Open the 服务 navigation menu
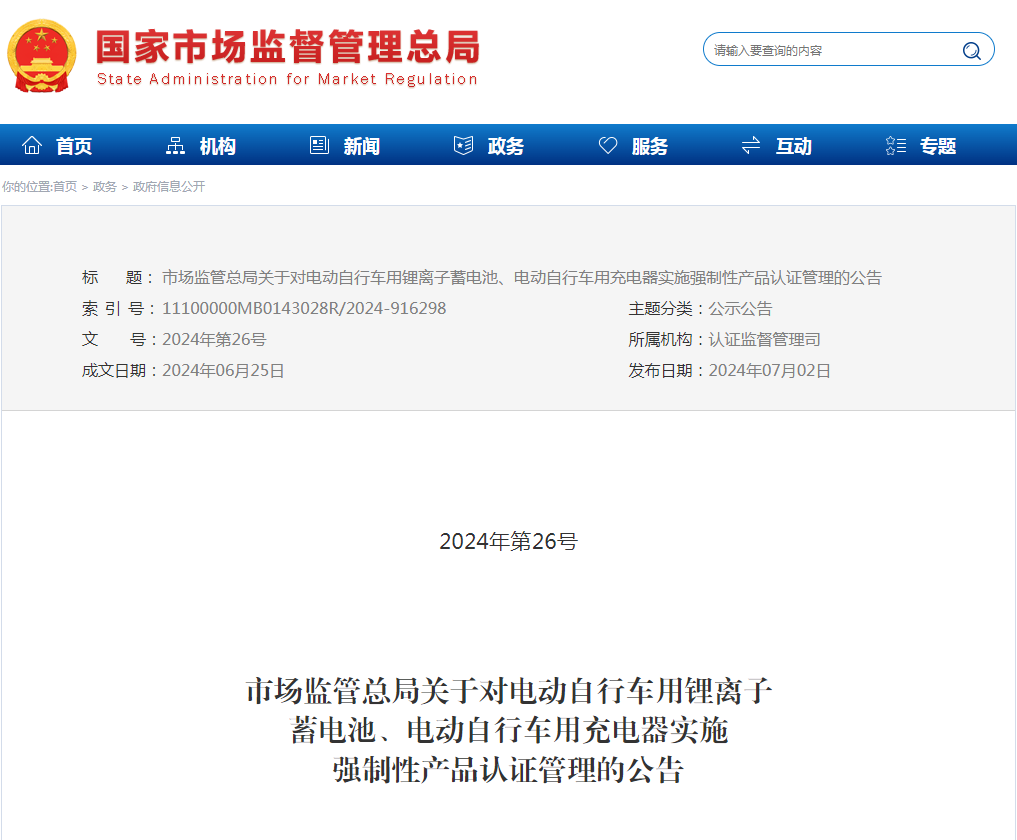 tap(648, 144)
